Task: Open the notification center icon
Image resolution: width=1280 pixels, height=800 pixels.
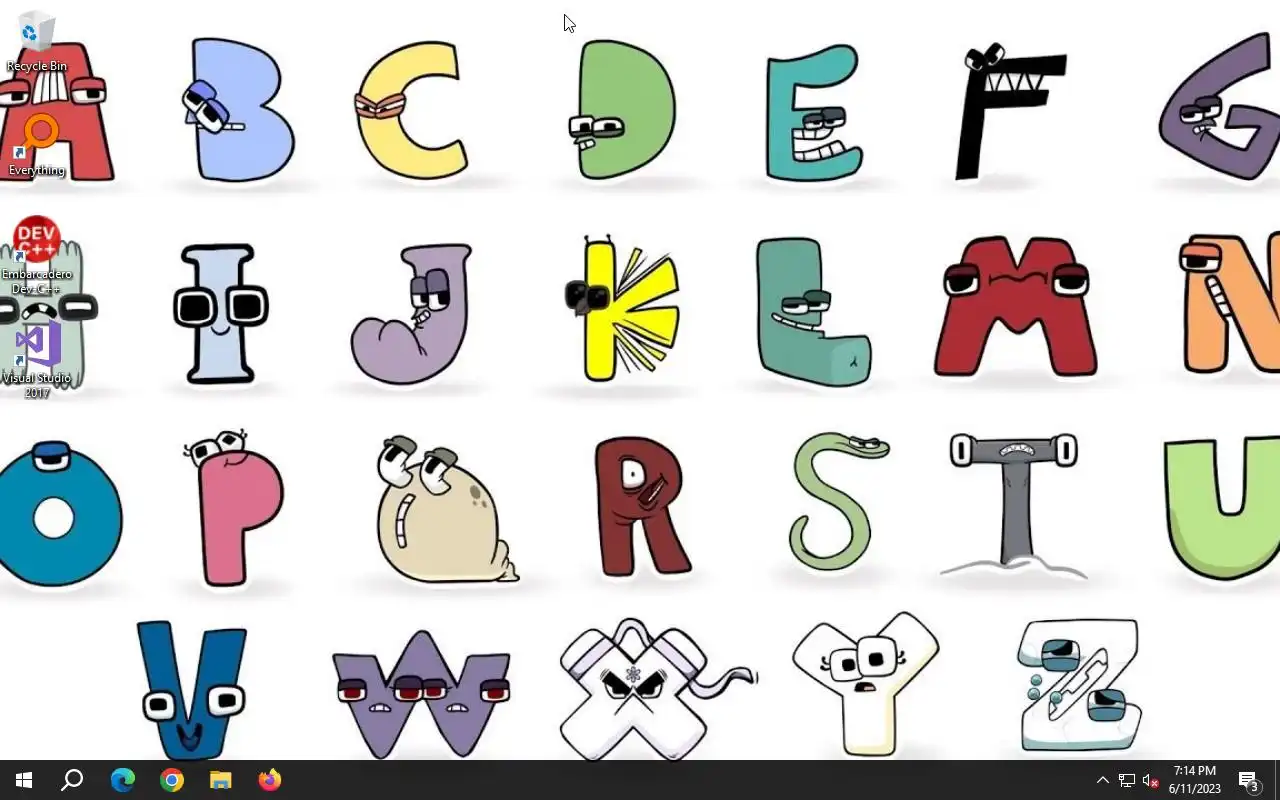Action: (x=1249, y=780)
